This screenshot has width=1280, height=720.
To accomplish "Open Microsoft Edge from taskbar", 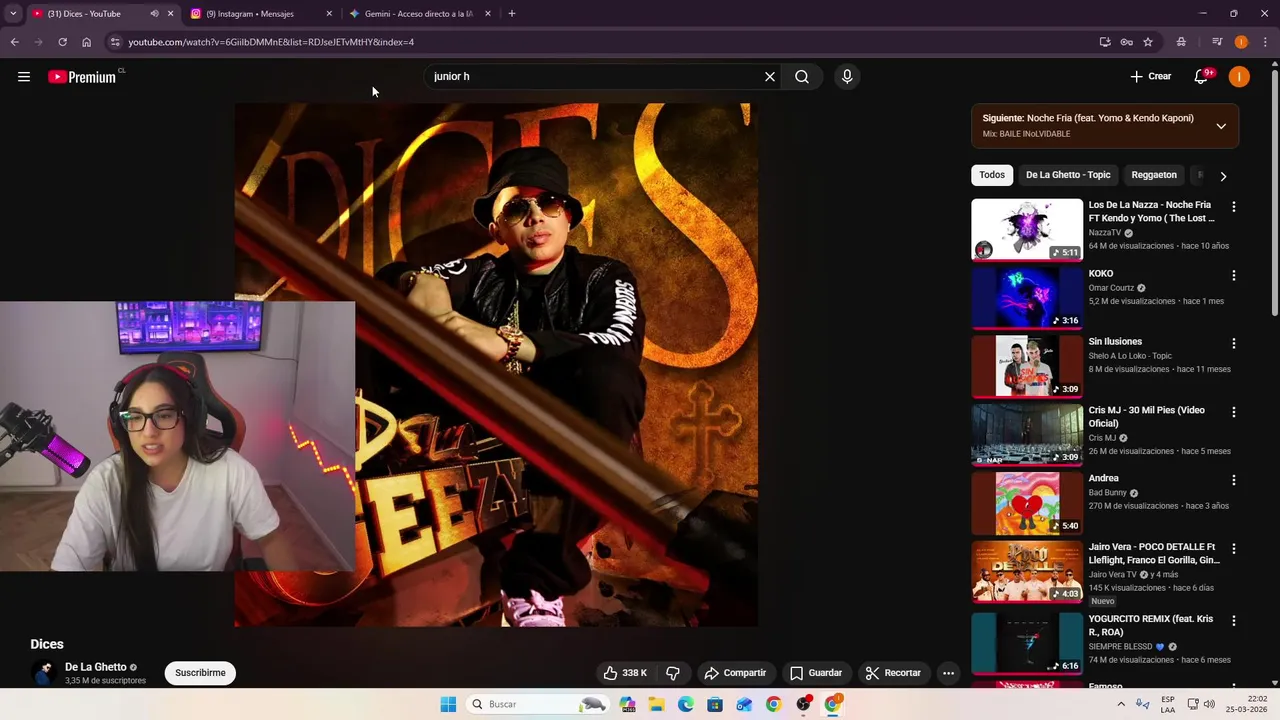I will tap(686, 704).
